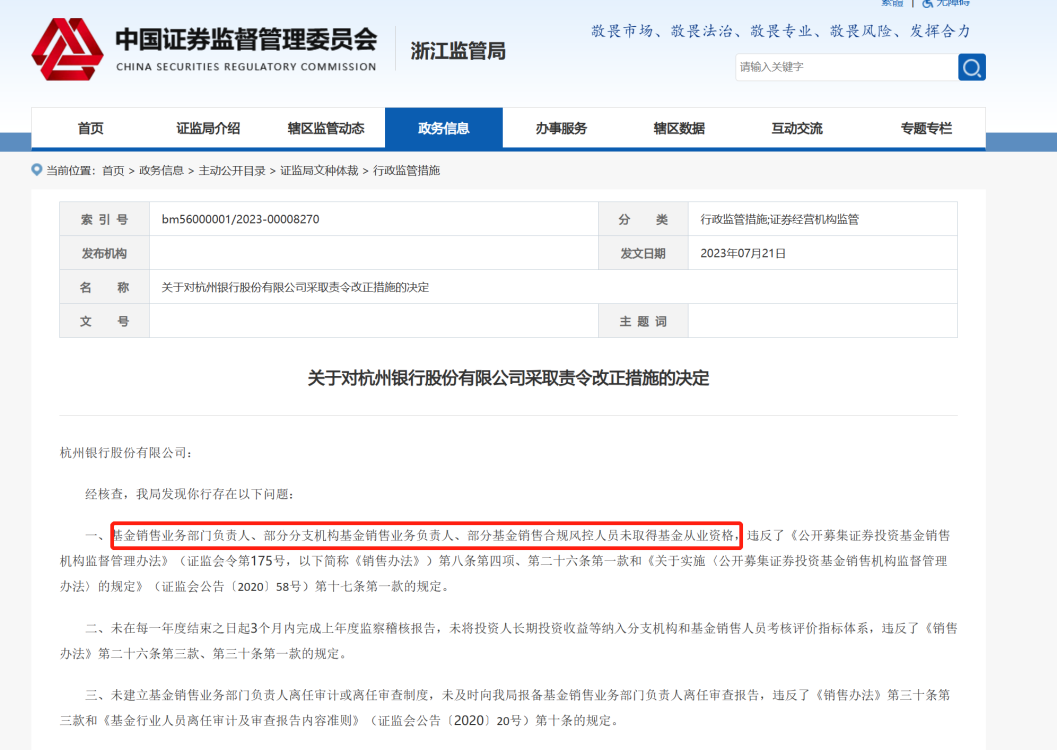The image size is (1057, 750).
Task: Click the 无障碍 accessibility wheelchair icon
Action: [x=927, y=5]
